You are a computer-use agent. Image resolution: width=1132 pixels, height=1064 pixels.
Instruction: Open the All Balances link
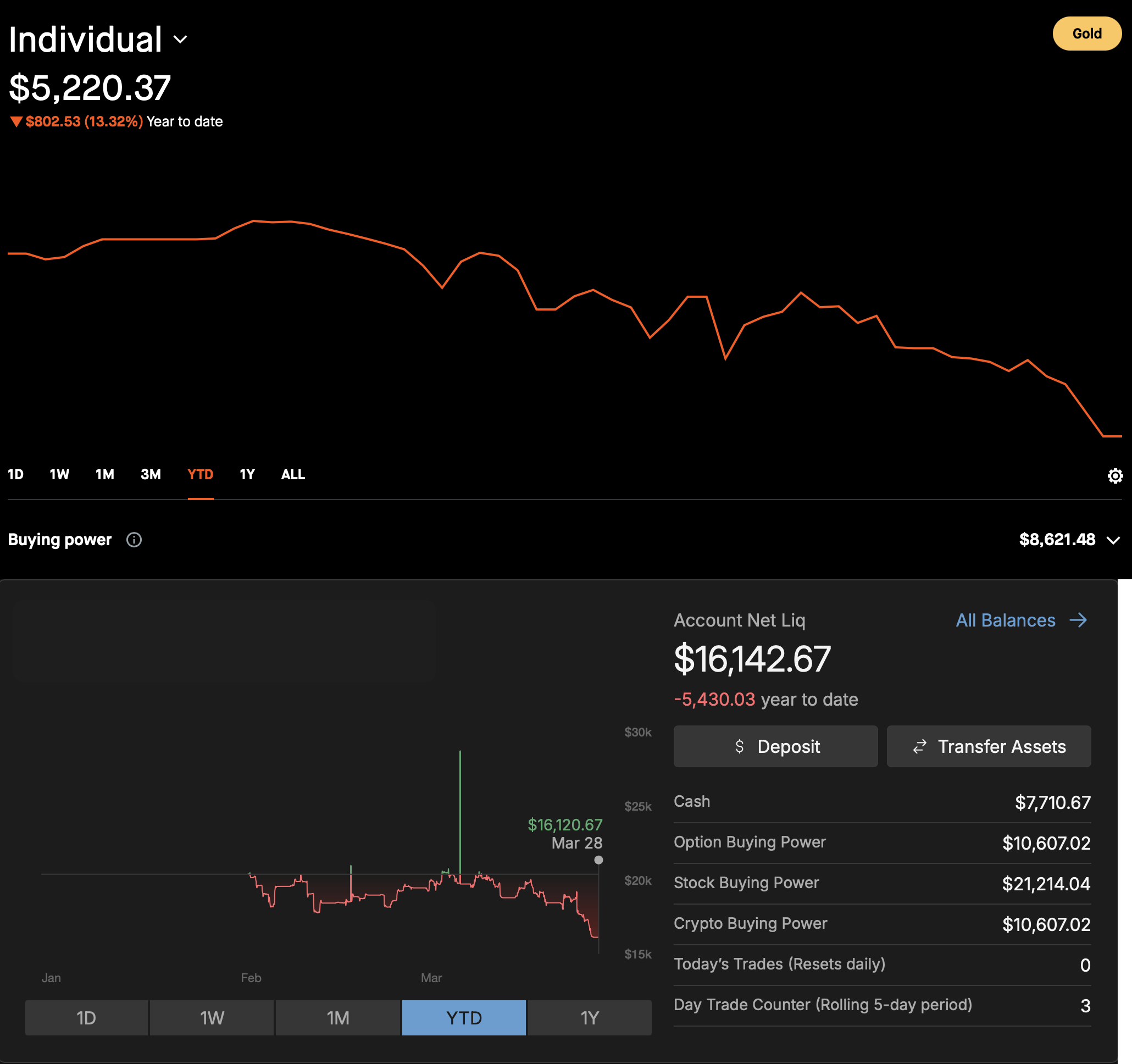(1005, 620)
